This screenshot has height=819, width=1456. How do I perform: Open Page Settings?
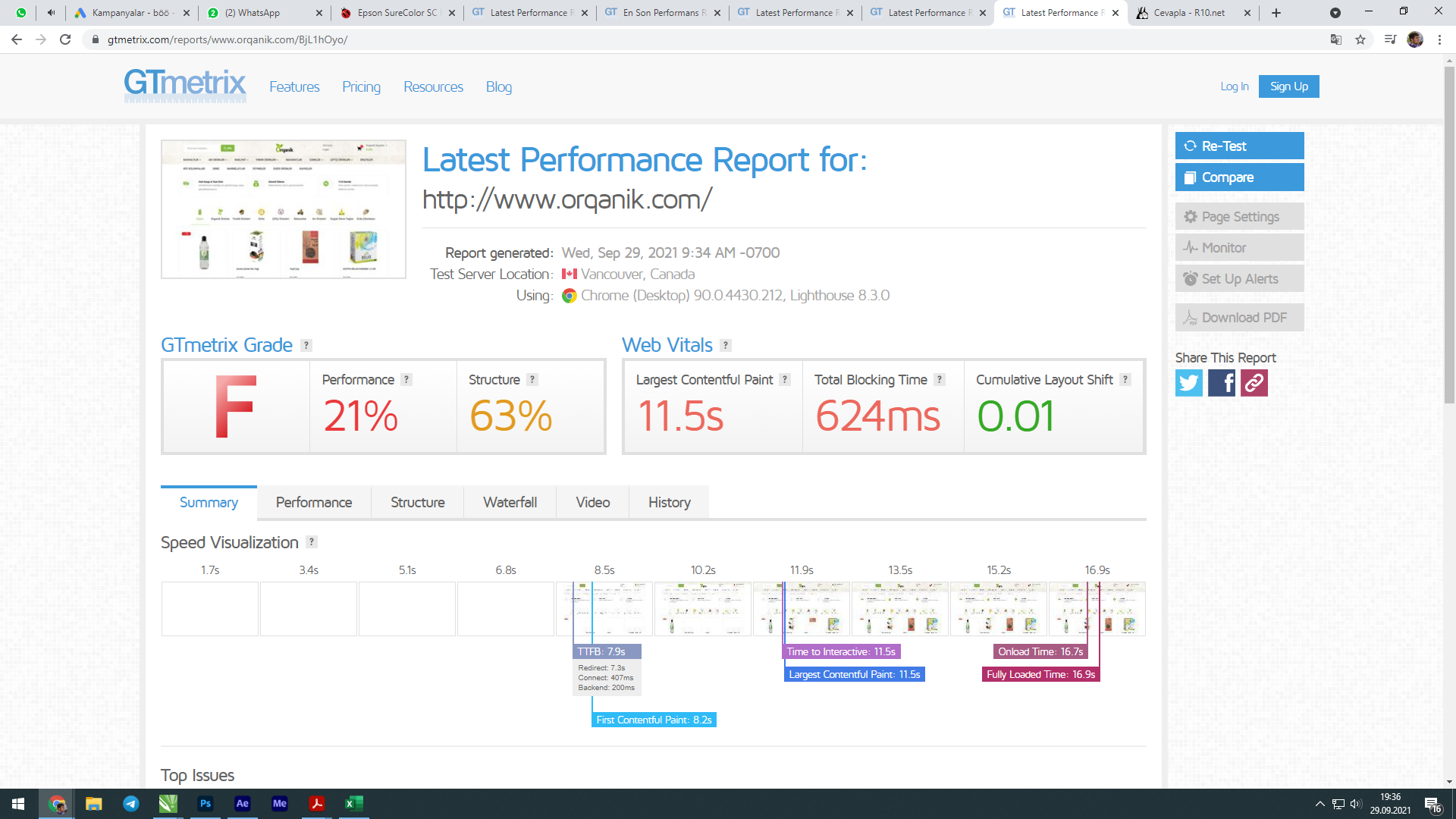tap(1240, 216)
